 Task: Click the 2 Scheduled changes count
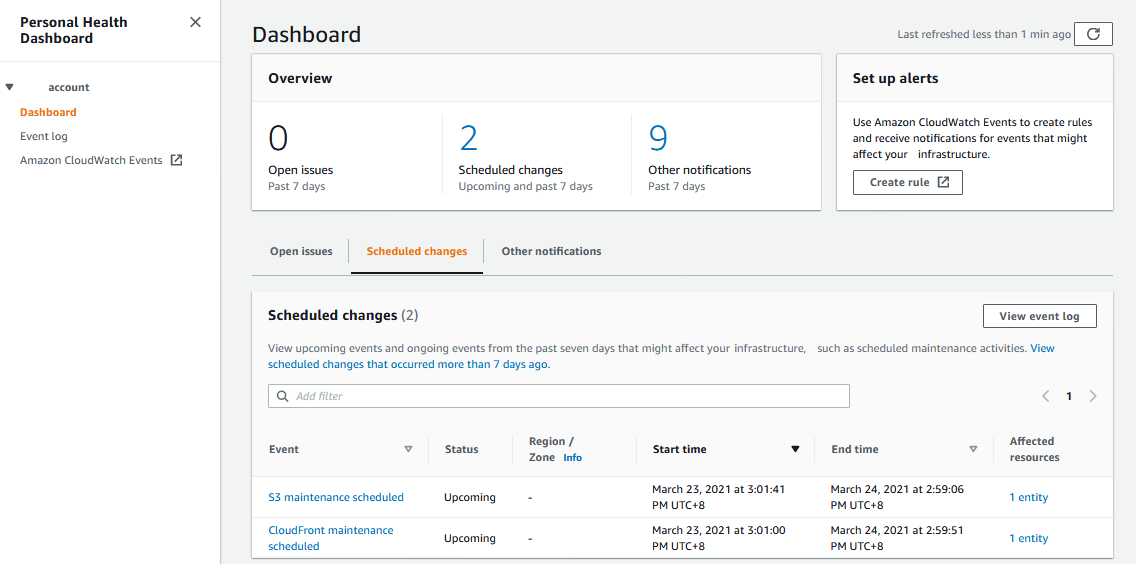pos(469,138)
